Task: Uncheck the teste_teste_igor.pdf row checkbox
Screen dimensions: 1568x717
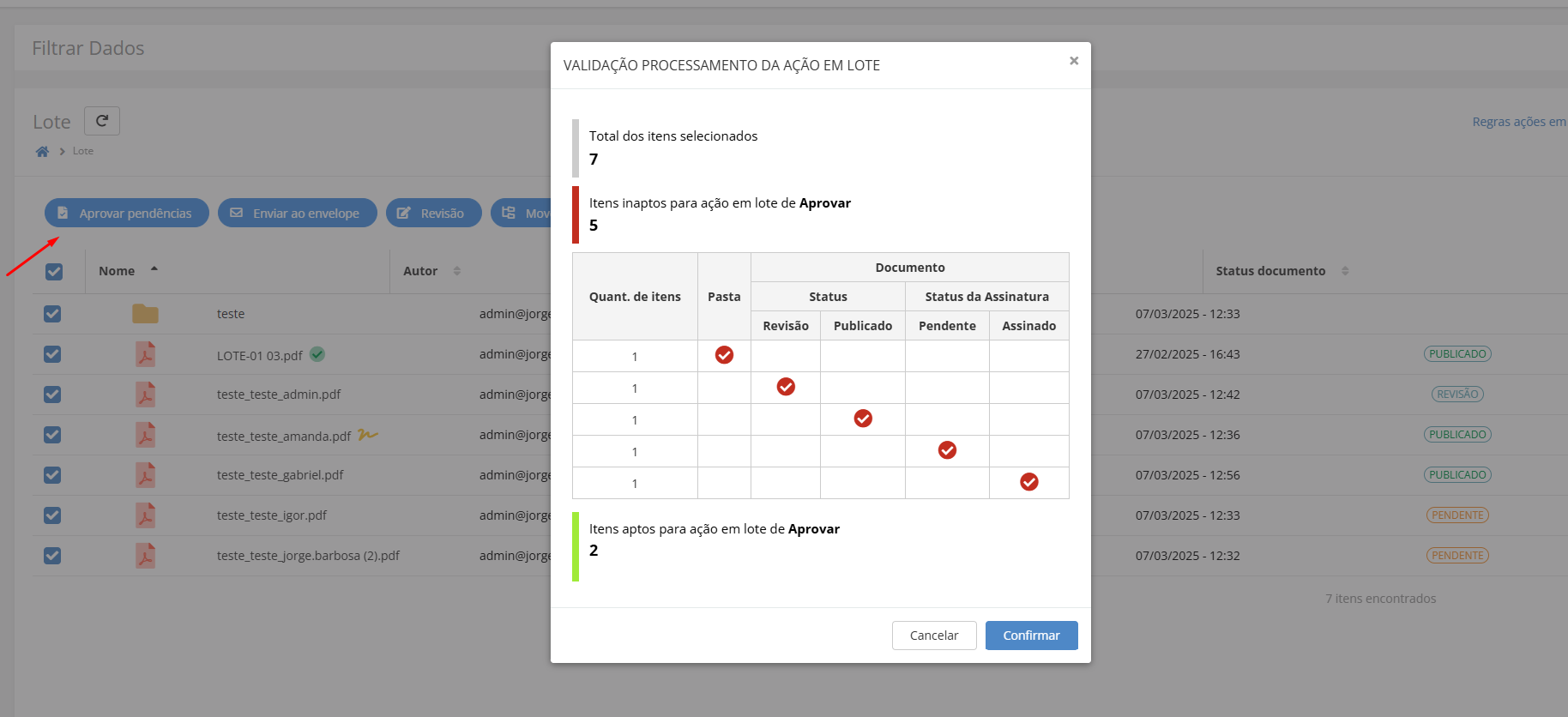Action: [52, 515]
